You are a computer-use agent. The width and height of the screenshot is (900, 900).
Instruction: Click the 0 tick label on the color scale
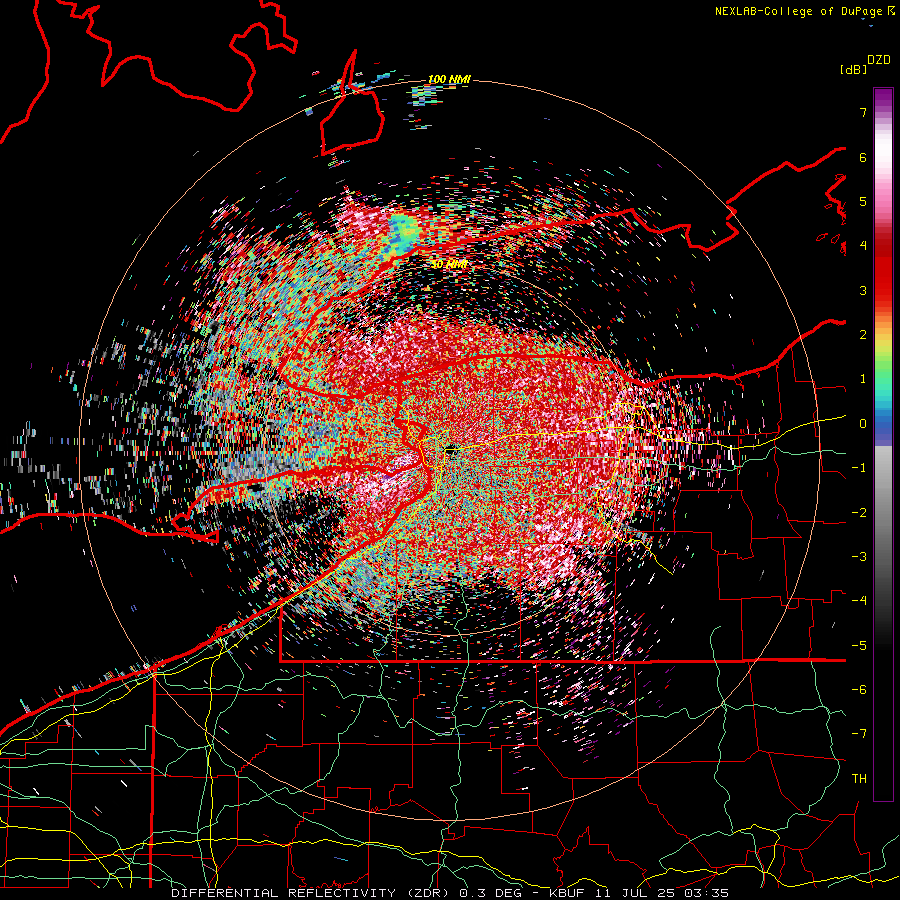(863, 424)
